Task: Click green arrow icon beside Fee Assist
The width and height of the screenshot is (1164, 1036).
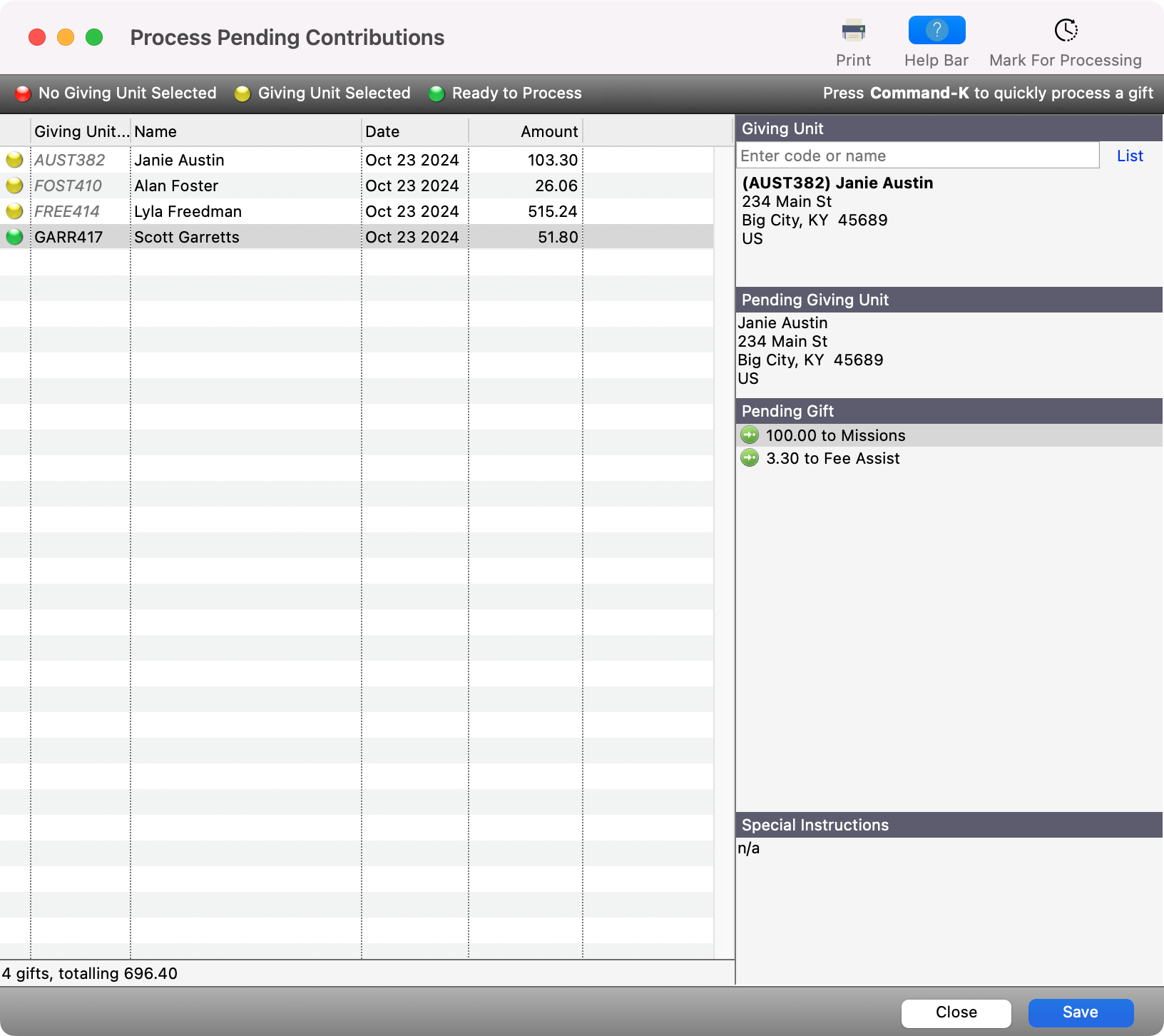Action: 750,458
